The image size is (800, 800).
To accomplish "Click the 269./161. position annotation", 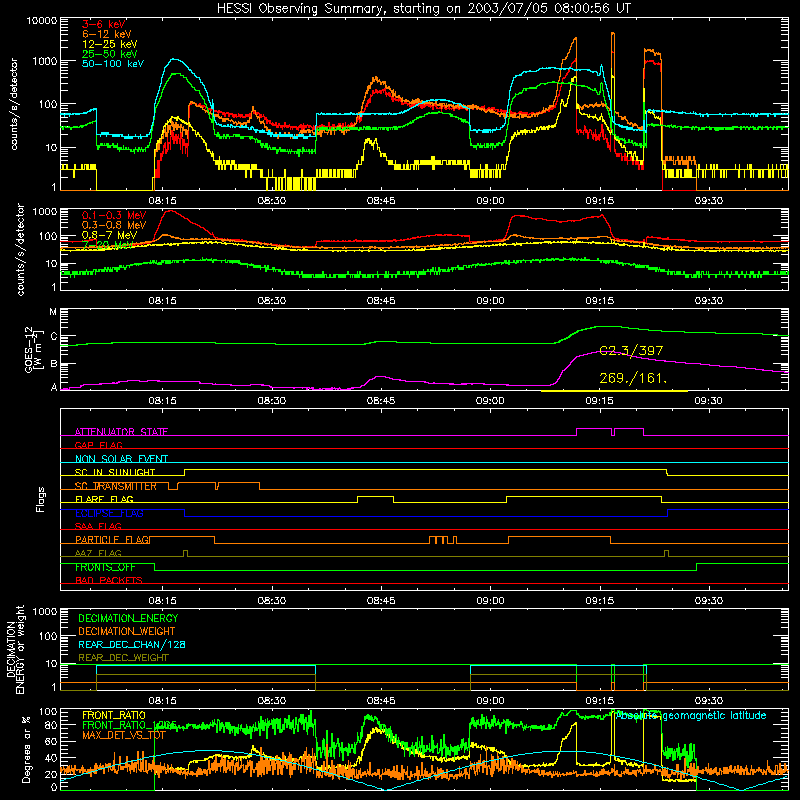I will point(633,378).
